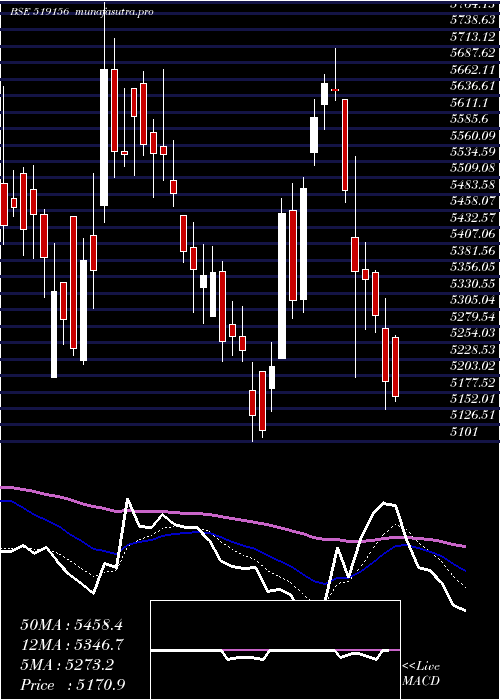Select the 5305.04 price axis label
500x700 pixels.
click(473, 300)
